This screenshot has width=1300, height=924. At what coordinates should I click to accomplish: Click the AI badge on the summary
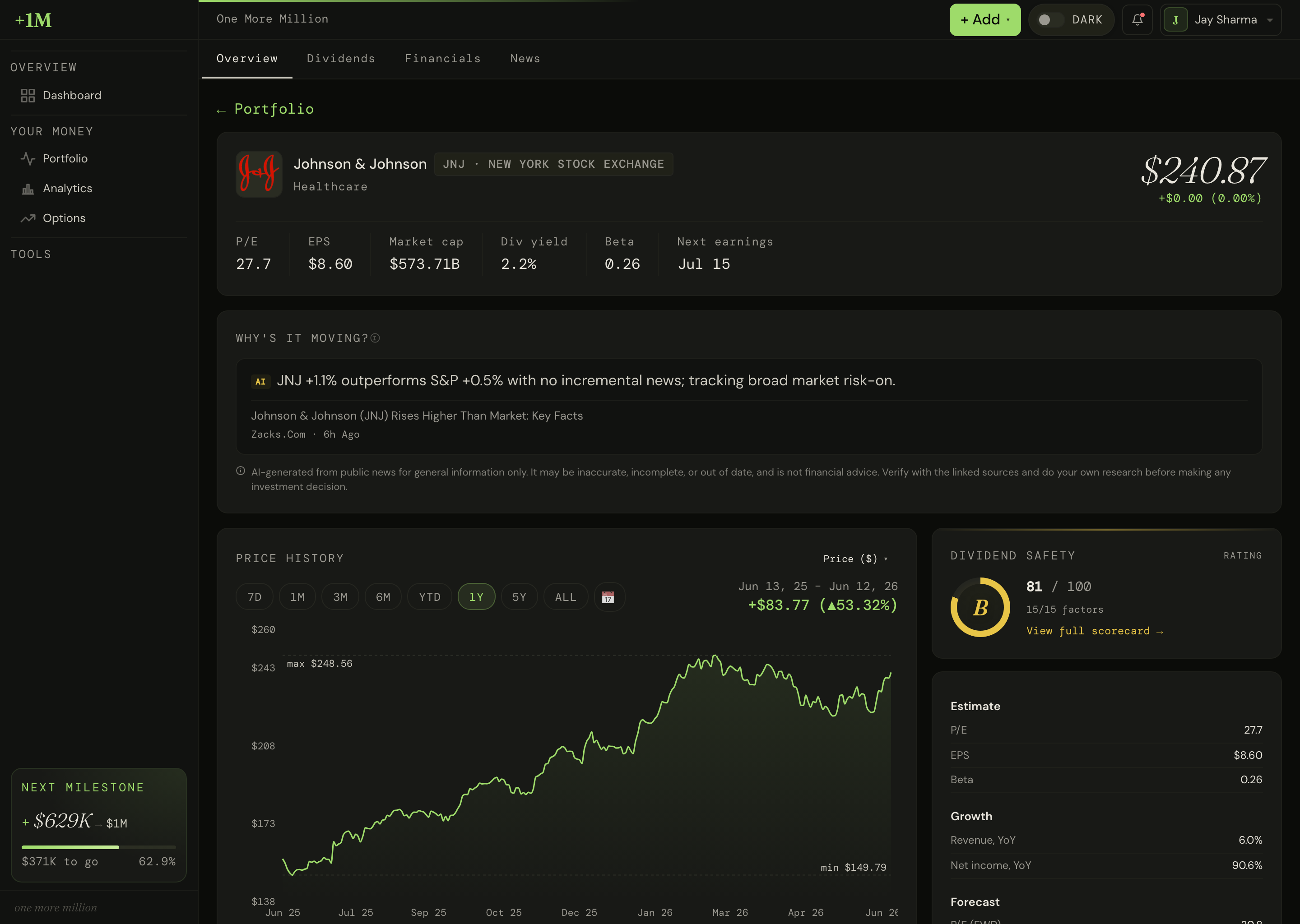(260, 382)
